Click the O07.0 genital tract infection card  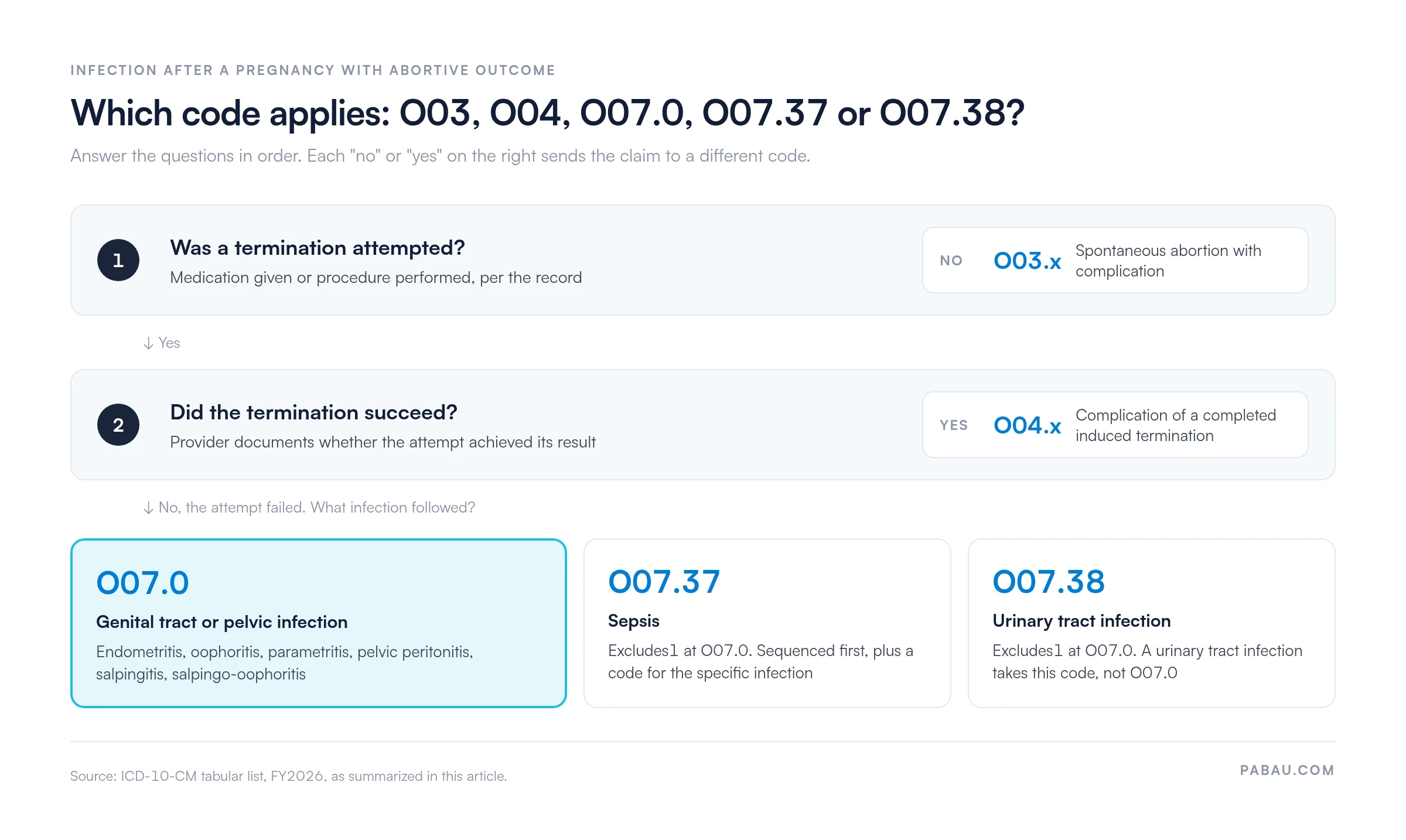pos(318,623)
